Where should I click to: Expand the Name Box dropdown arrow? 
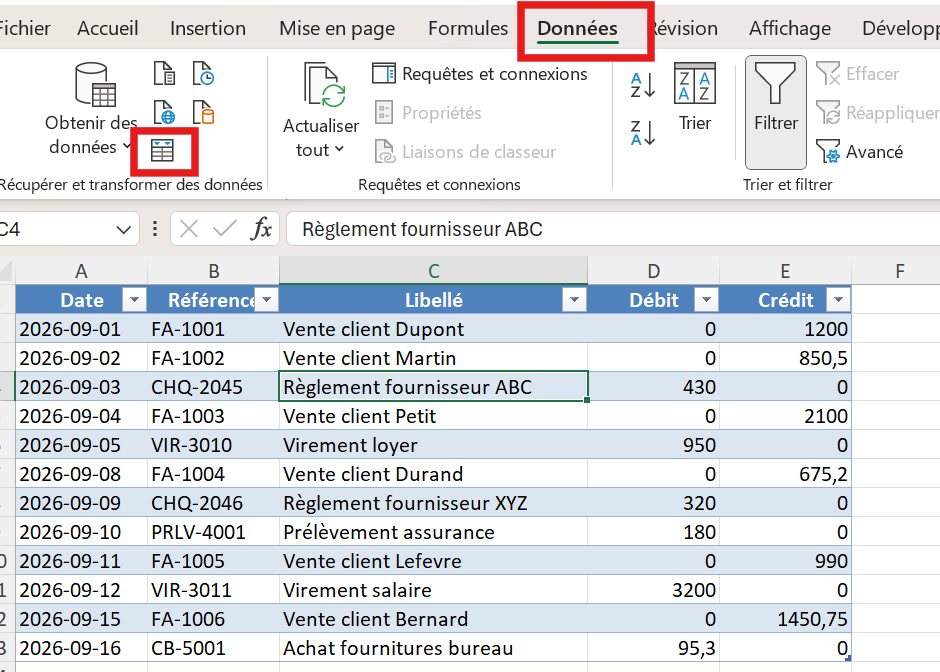pos(123,230)
